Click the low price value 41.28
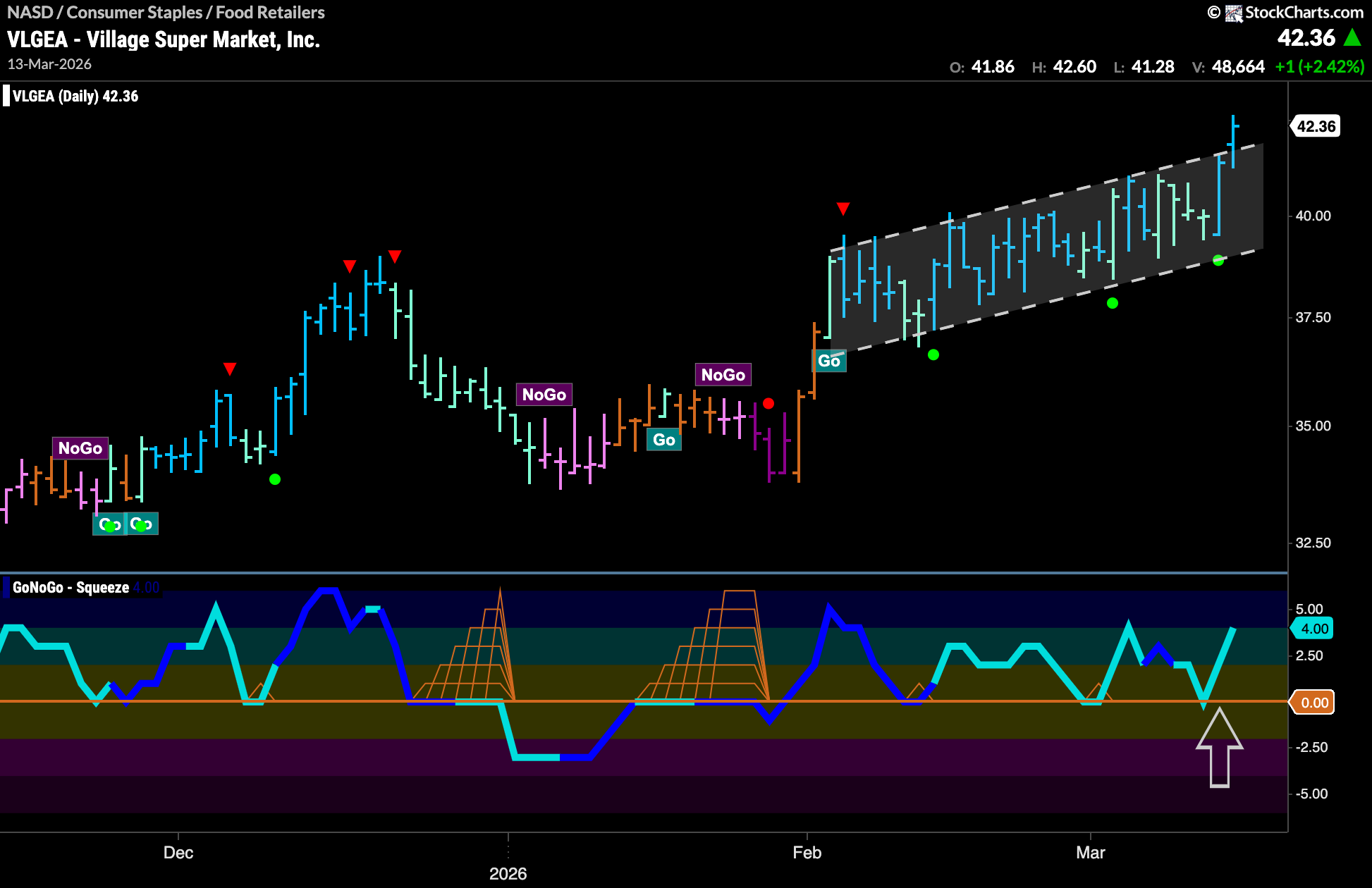This screenshot has height=888, width=1372. click(x=1153, y=67)
